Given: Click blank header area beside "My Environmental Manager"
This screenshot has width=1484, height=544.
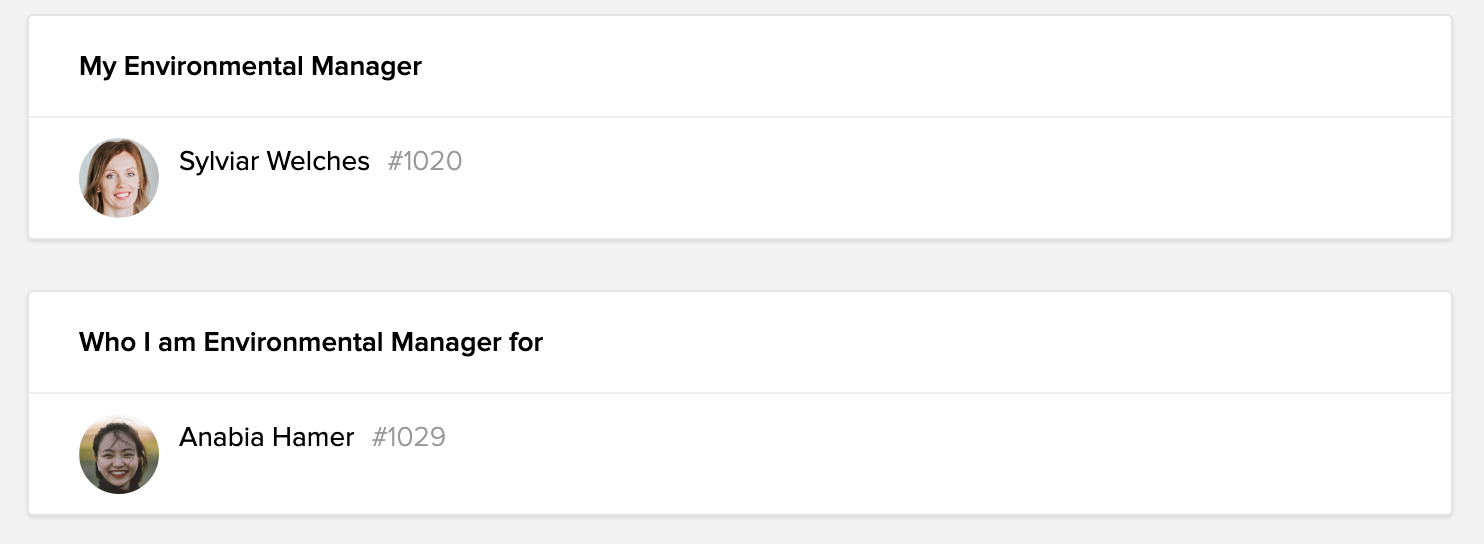Looking at the screenshot, I should pos(900,67).
